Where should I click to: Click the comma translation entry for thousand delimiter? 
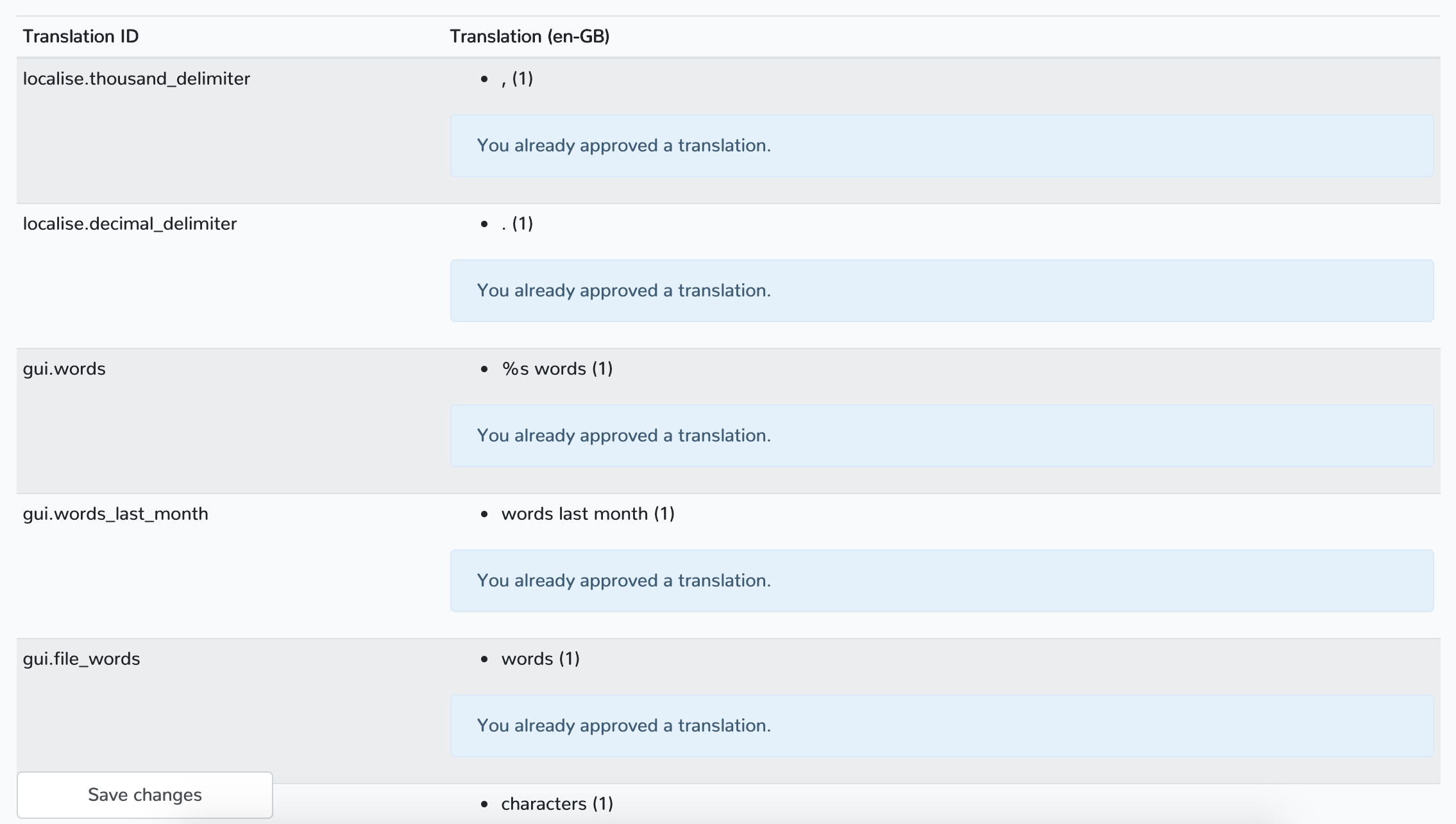tap(517, 79)
